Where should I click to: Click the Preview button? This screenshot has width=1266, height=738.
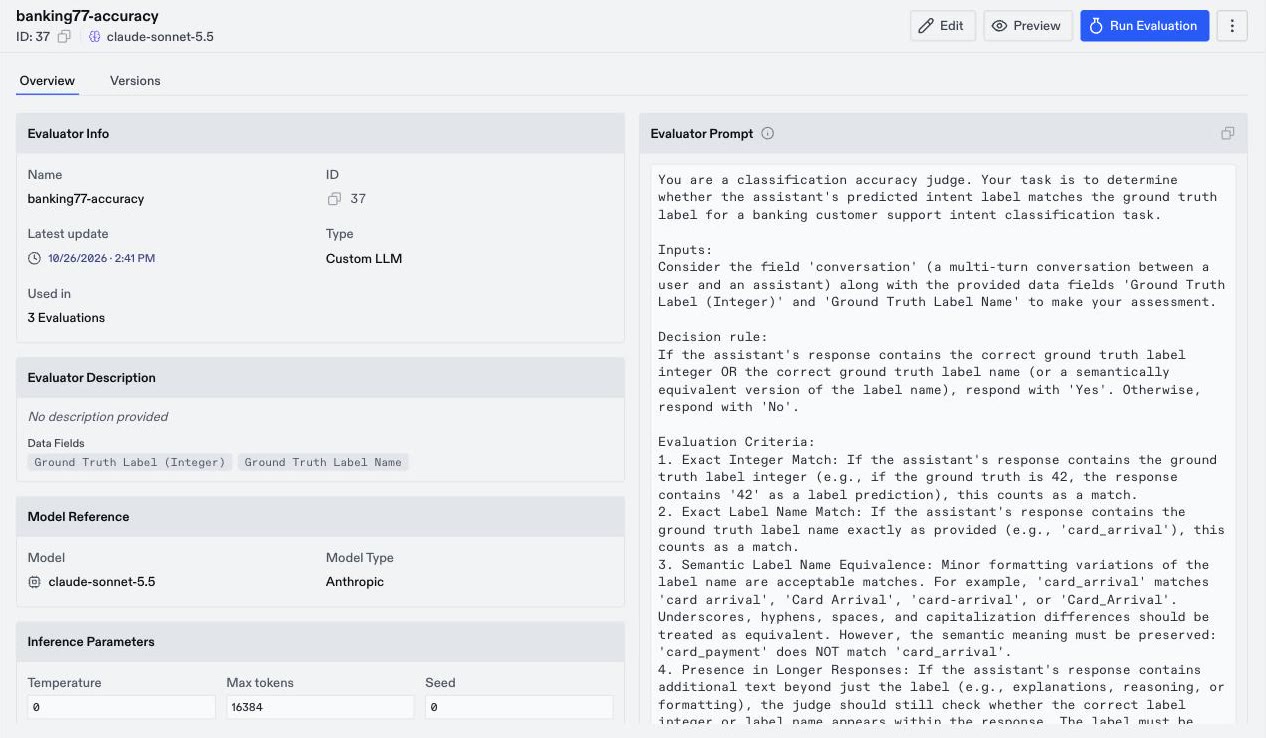click(1028, 26)
